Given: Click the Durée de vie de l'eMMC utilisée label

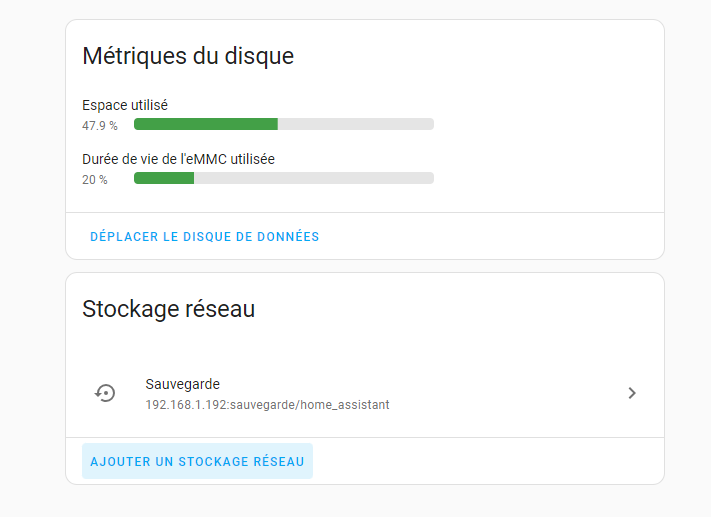Looking at the screenshot, I should click(178, 159).
